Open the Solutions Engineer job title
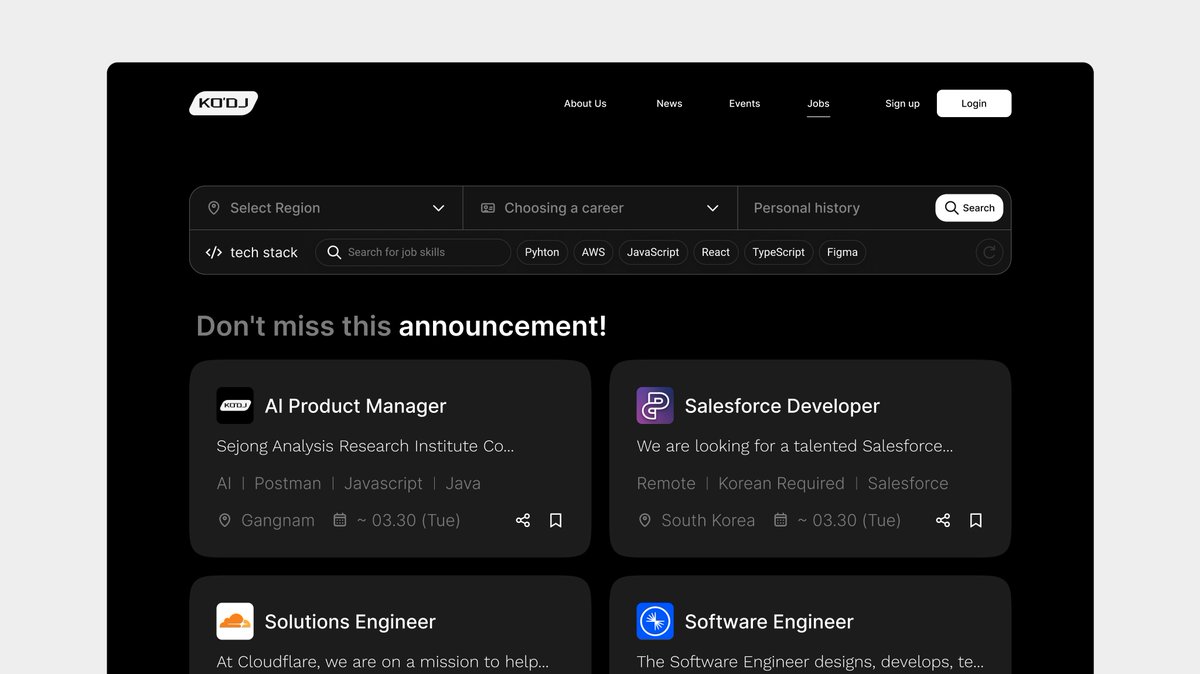Screen dimensions: 1200x674 tap(350, 622)
